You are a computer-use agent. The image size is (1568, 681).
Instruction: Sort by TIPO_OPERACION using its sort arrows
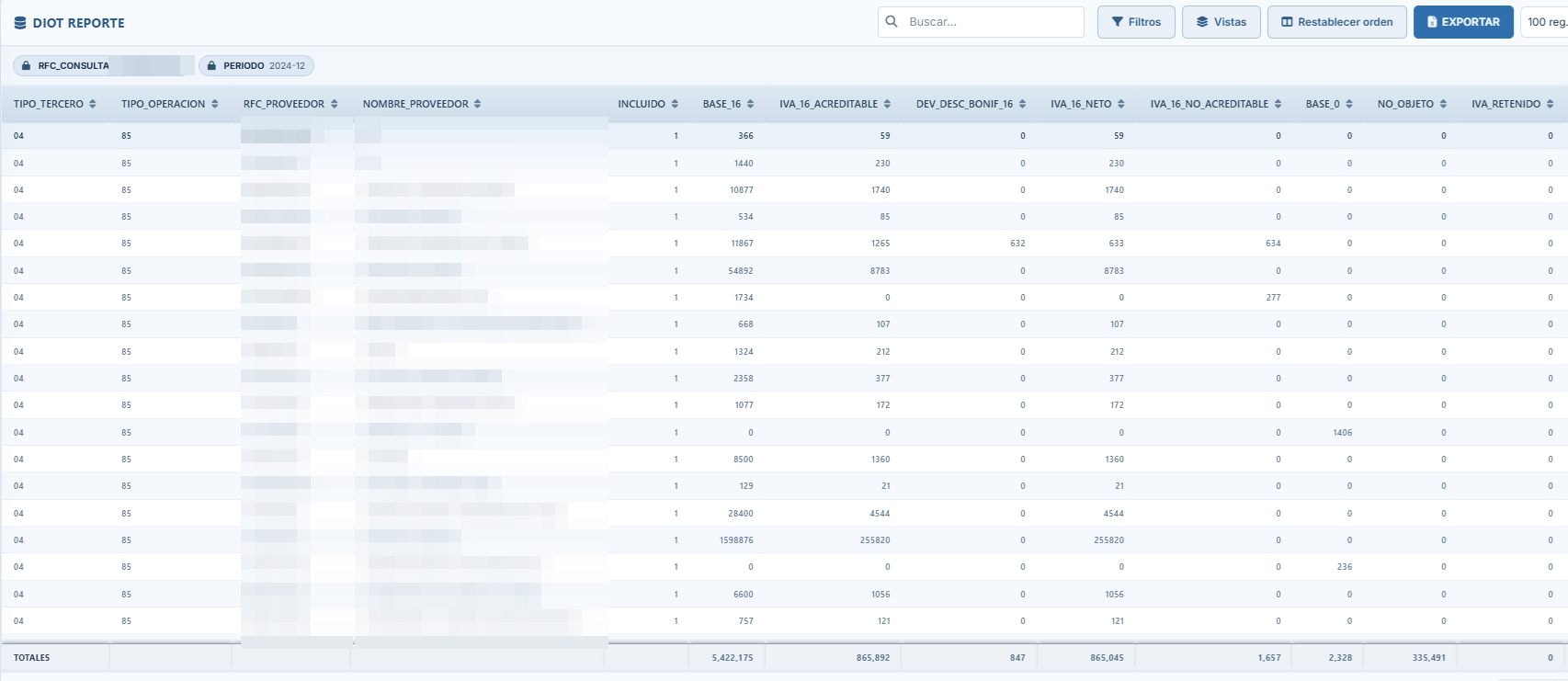(x=215, y=104)
